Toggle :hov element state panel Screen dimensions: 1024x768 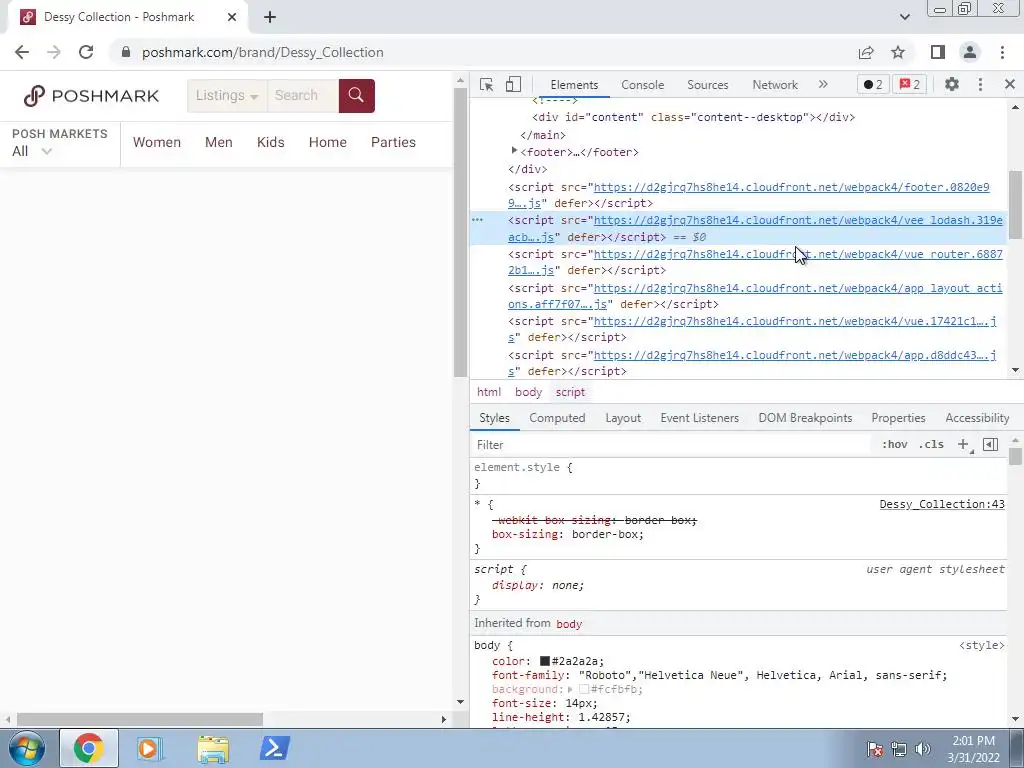[x=894, y=445]
